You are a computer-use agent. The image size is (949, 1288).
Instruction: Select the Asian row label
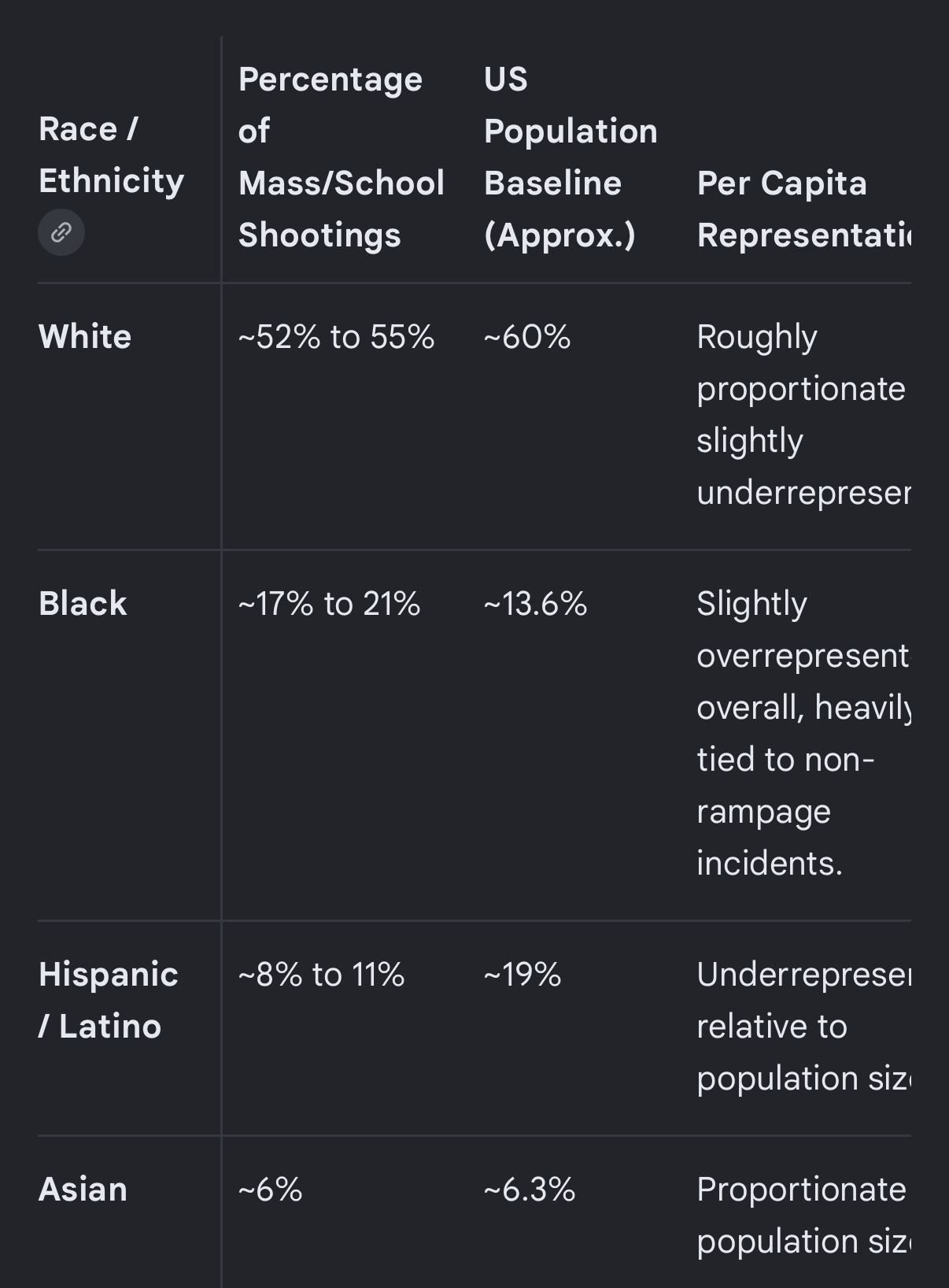click(83, 1189)
